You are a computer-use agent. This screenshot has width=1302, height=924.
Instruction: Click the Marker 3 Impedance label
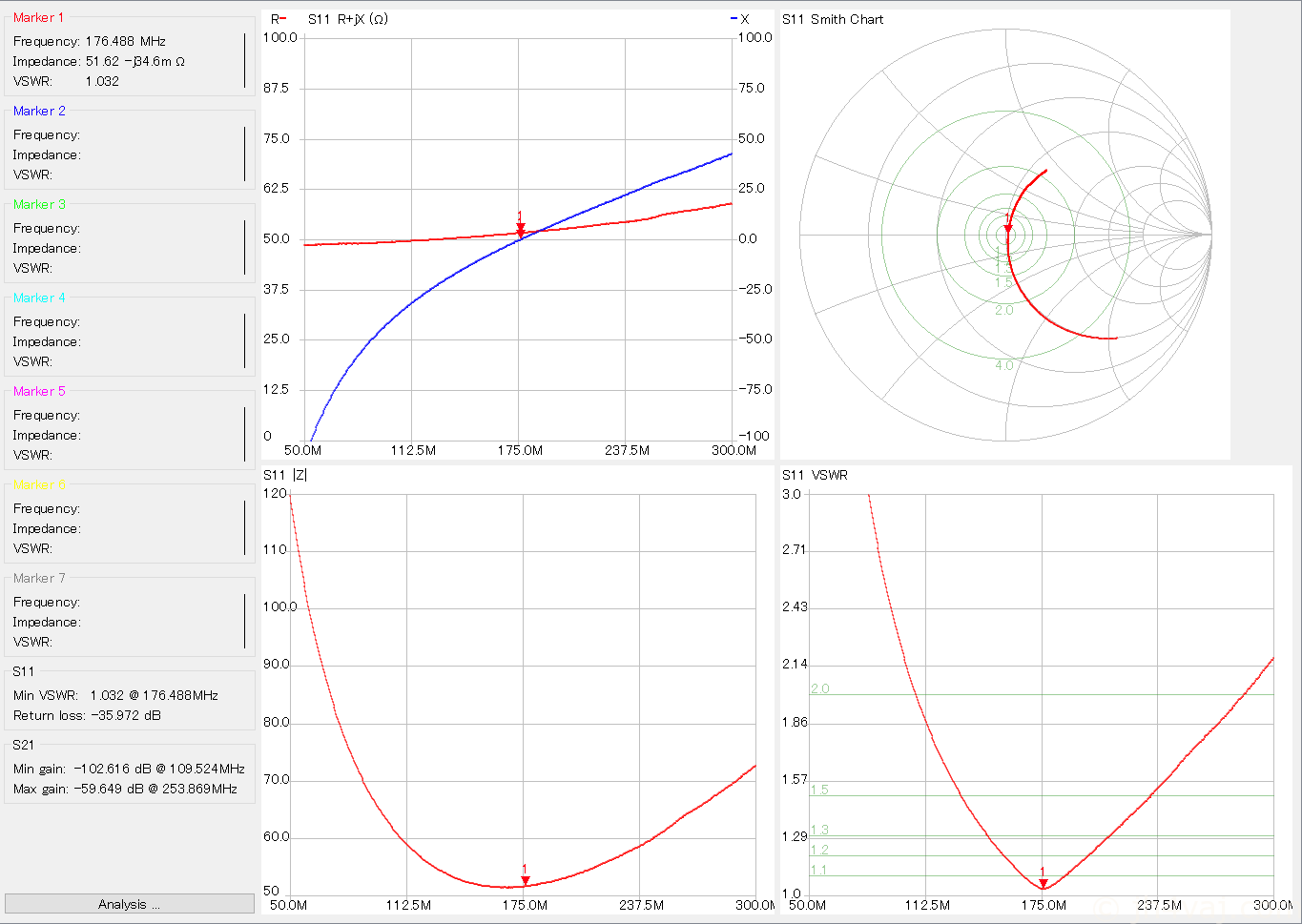tap(47, 248)
